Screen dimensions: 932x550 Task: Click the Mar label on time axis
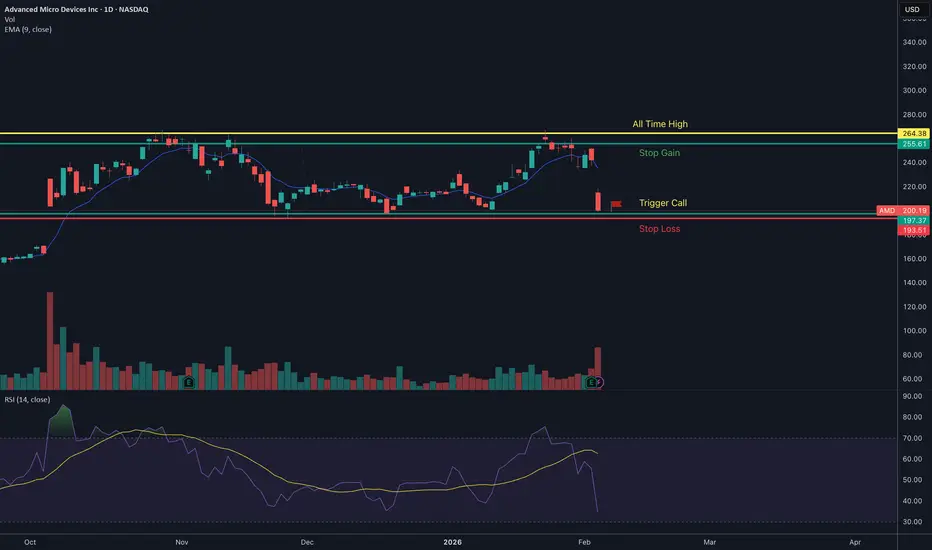(710, 542)
